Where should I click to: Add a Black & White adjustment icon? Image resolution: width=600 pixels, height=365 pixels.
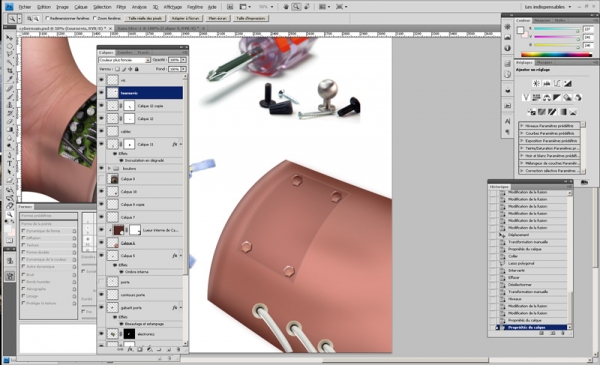coord(557,98)
